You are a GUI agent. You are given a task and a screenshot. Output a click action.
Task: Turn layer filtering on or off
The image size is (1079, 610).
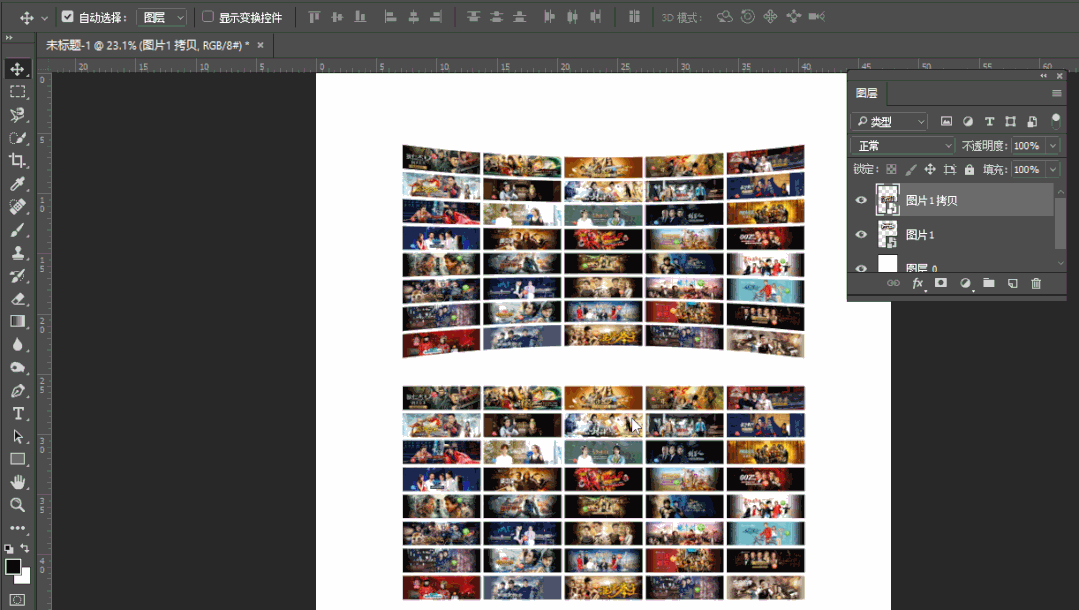point(1056,121)
